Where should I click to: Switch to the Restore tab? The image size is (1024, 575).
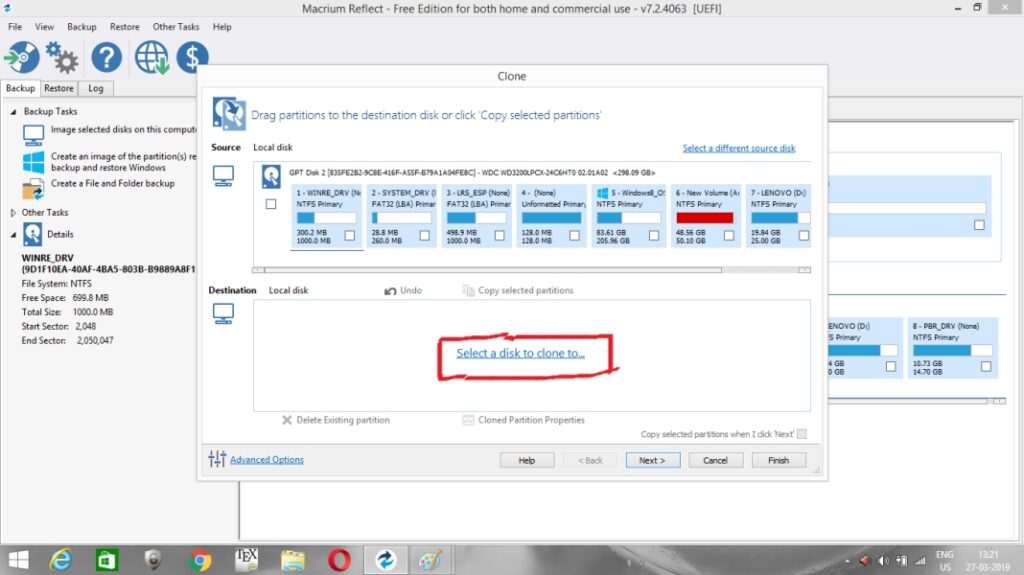point(59,88)
